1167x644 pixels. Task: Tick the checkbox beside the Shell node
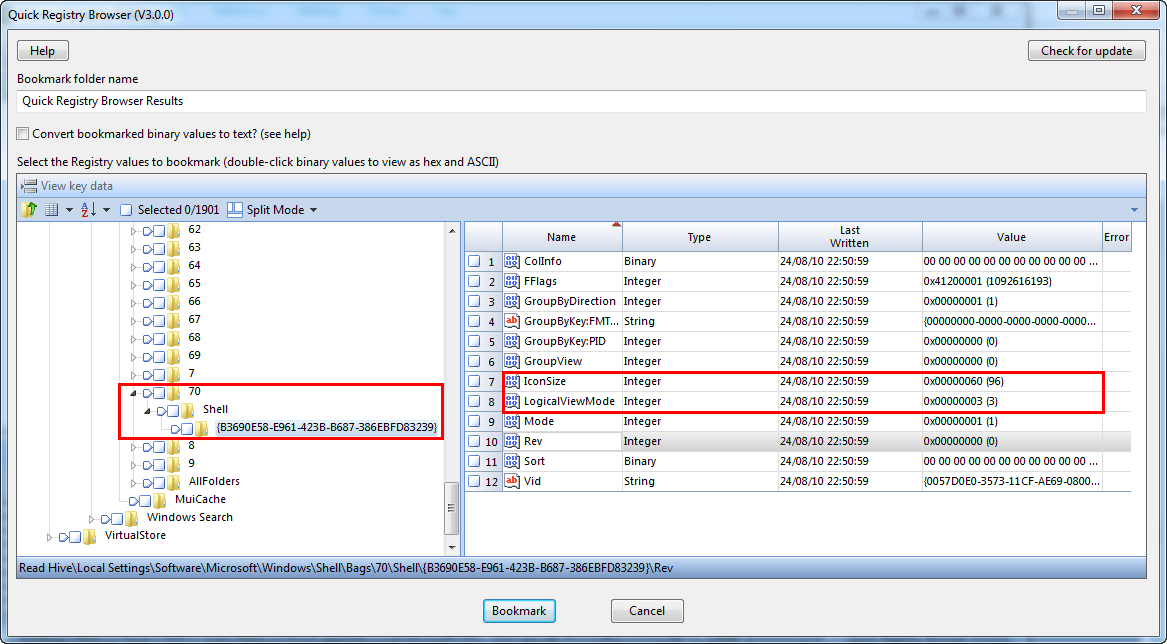173,409
